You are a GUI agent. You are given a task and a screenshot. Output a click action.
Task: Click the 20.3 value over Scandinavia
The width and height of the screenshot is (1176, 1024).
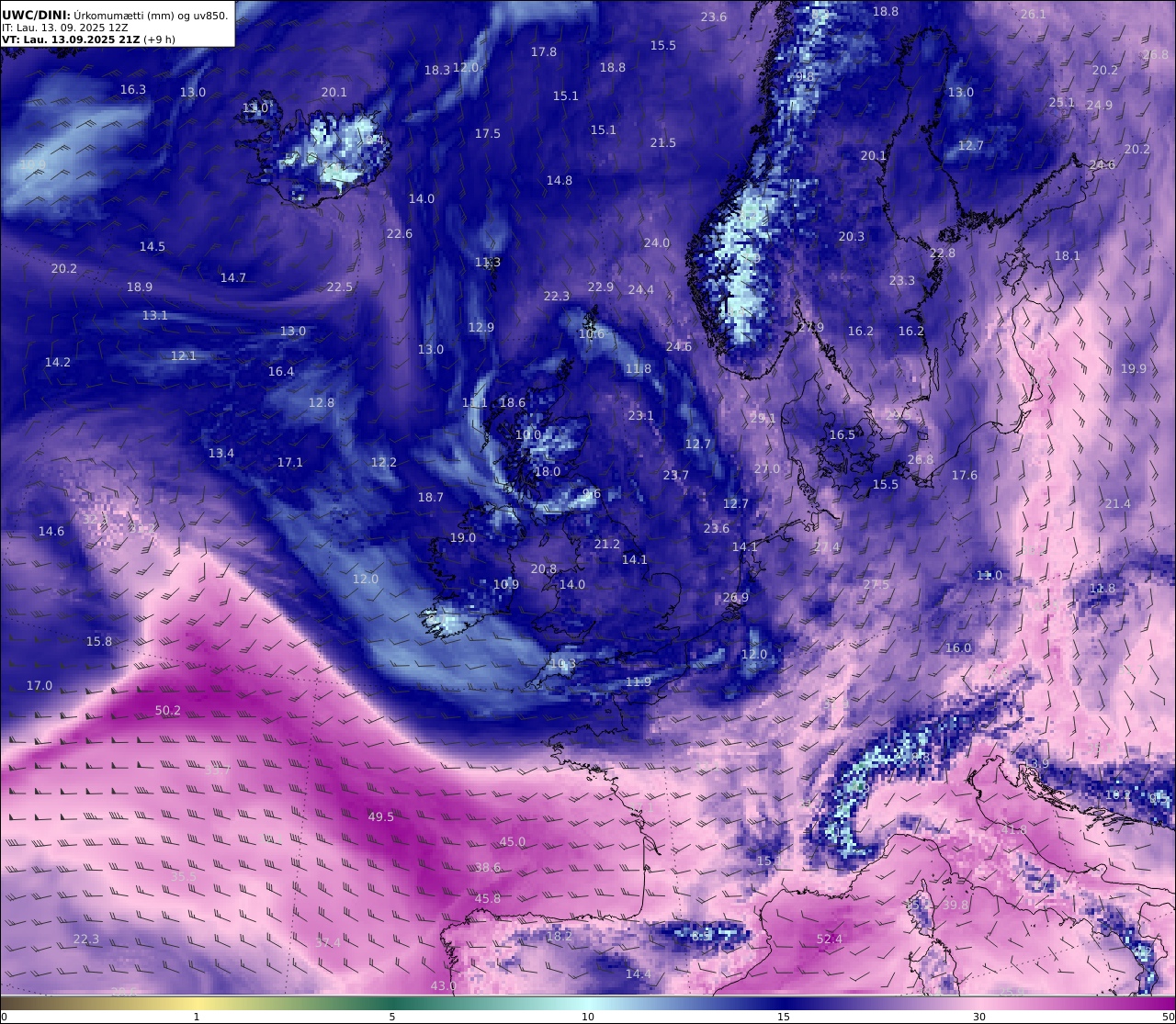(x=852, y=236)
